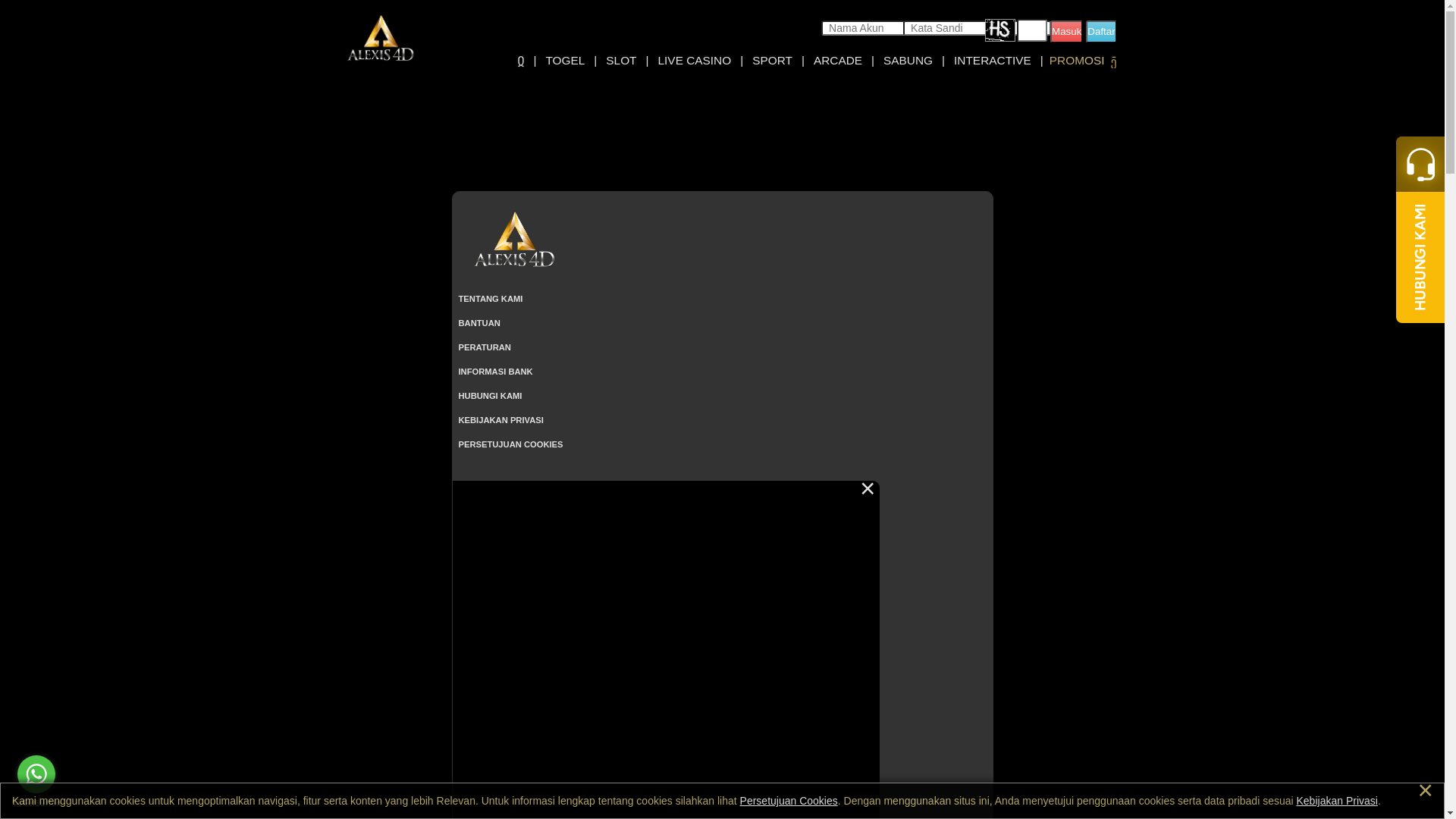
Task: Click the Alexis4D logo in the footer panel
Action: (x=514, y=239)
